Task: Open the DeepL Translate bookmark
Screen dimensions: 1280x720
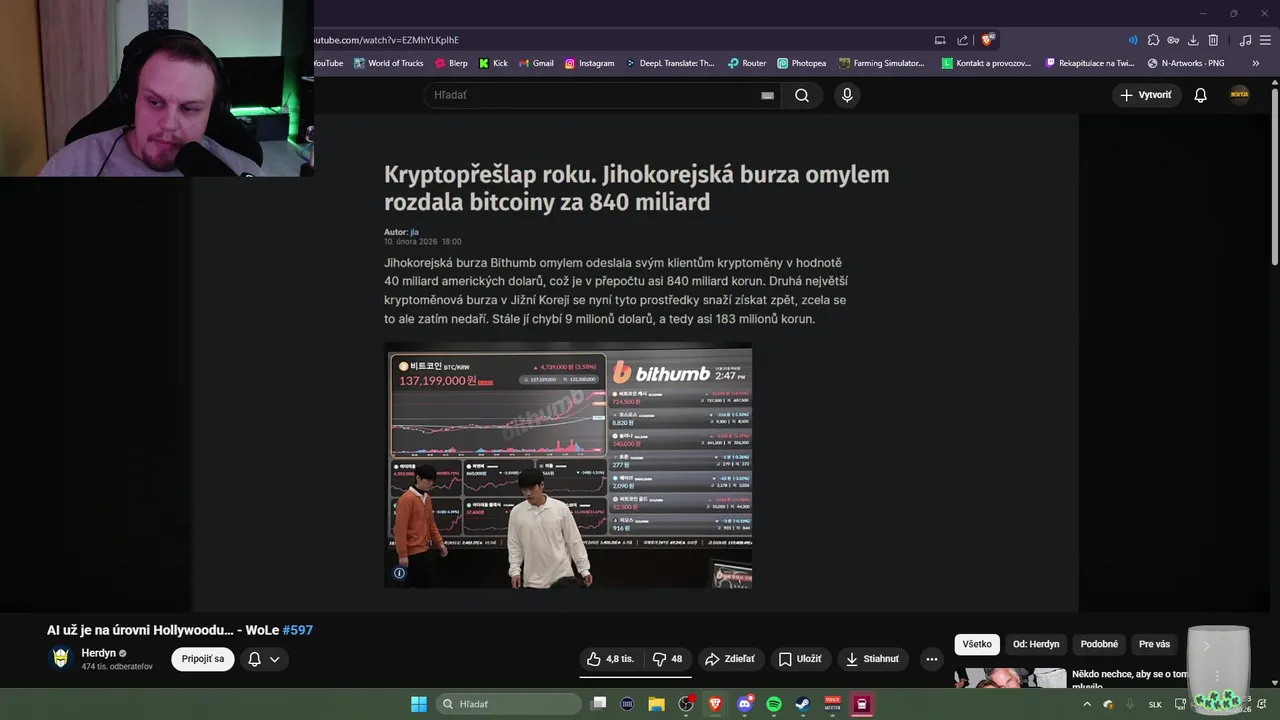Action: coord(670,63)
